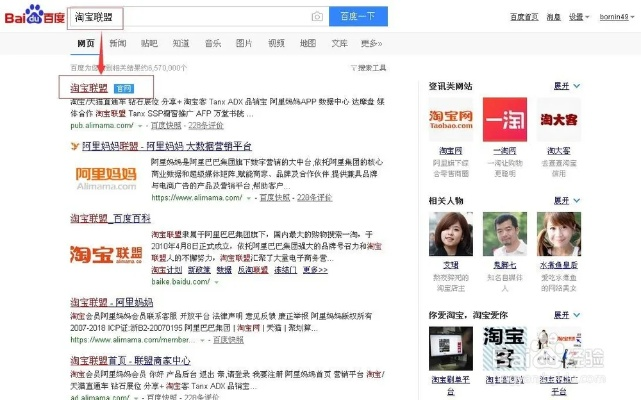Image resolution: width=641 pixels, height=400 pixels.
Task: Open 阿里妈妈联盟 大数据营销平台 result
Action: point(167,146)
